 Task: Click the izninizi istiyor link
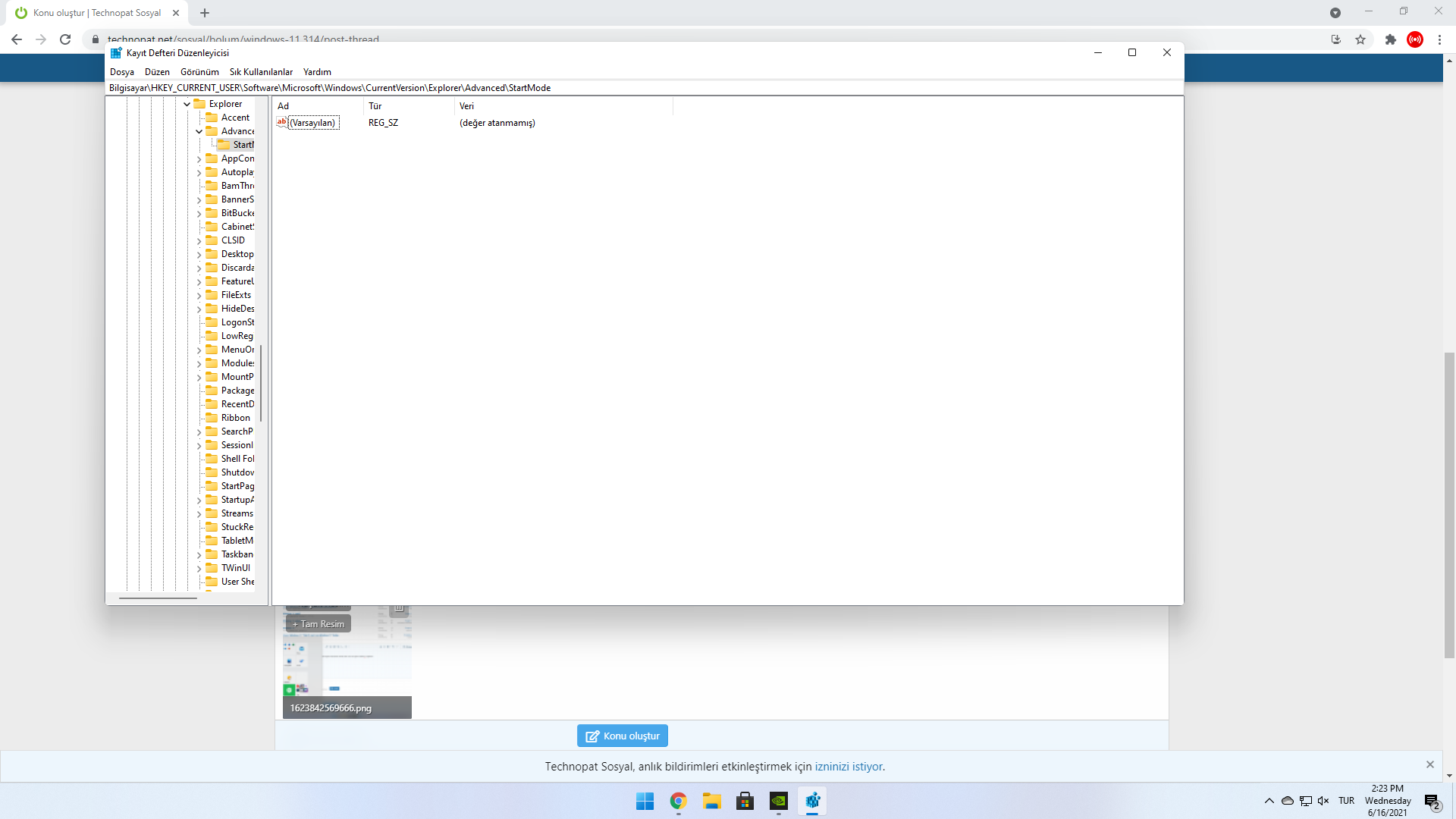849,767
